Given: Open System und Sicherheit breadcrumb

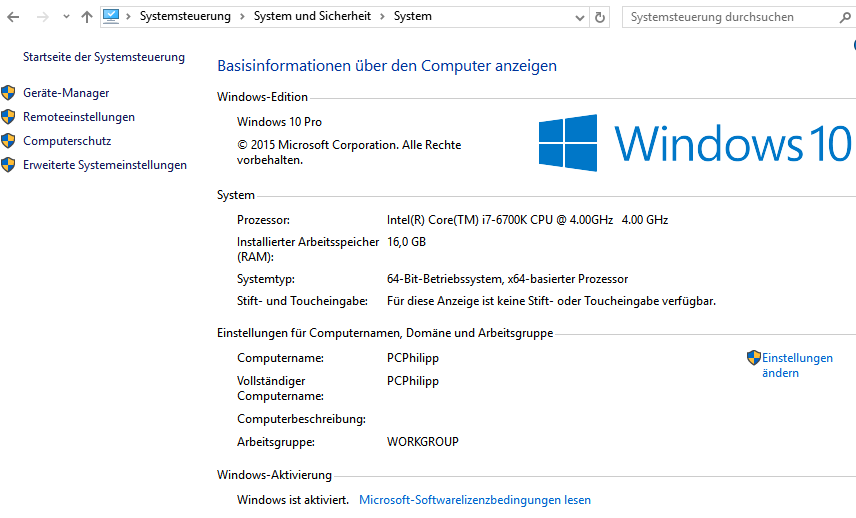Looking at the screenshot, I should coord(312,16).
